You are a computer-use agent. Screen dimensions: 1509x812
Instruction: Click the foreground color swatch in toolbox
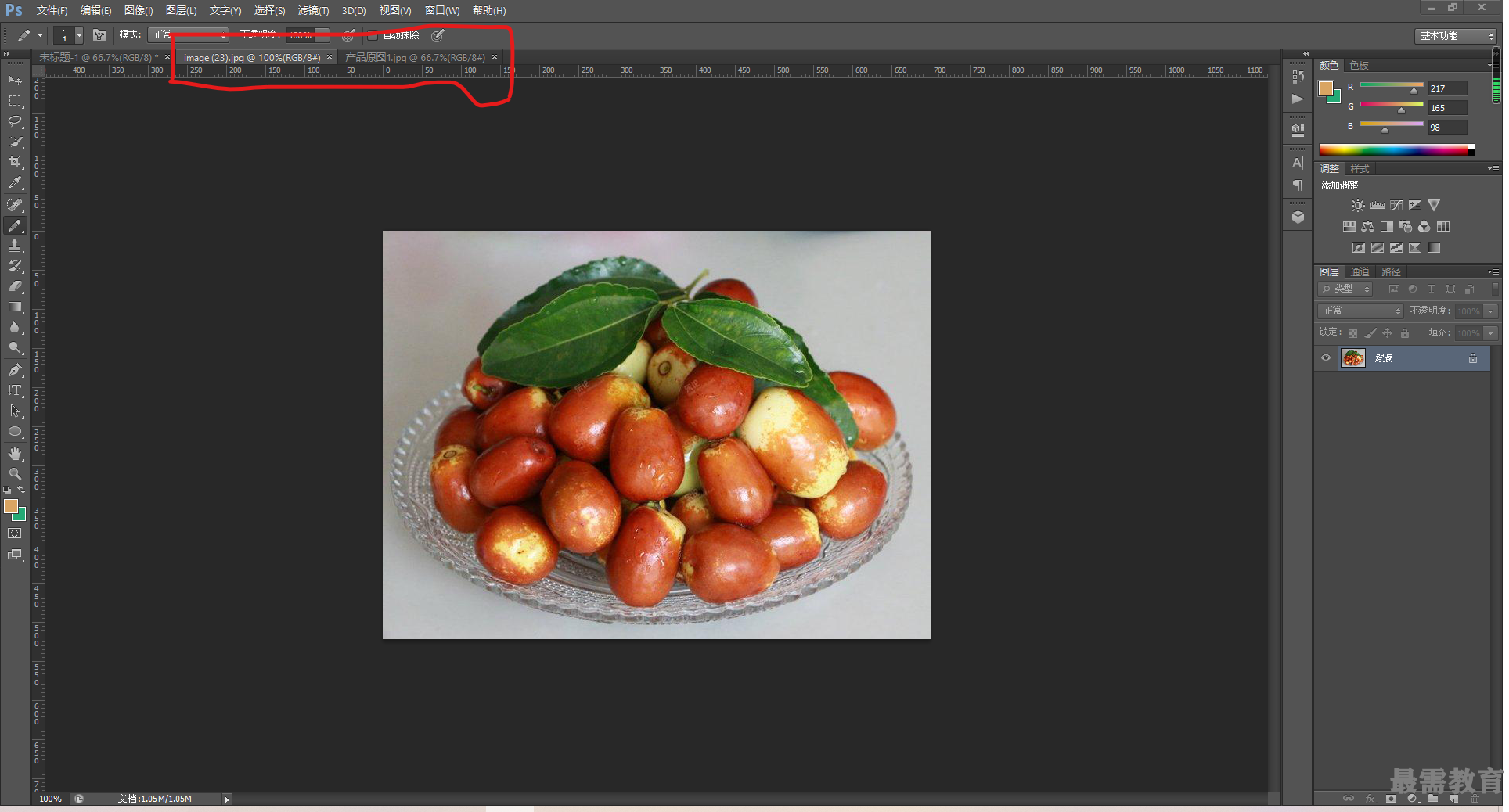[10, 506]
